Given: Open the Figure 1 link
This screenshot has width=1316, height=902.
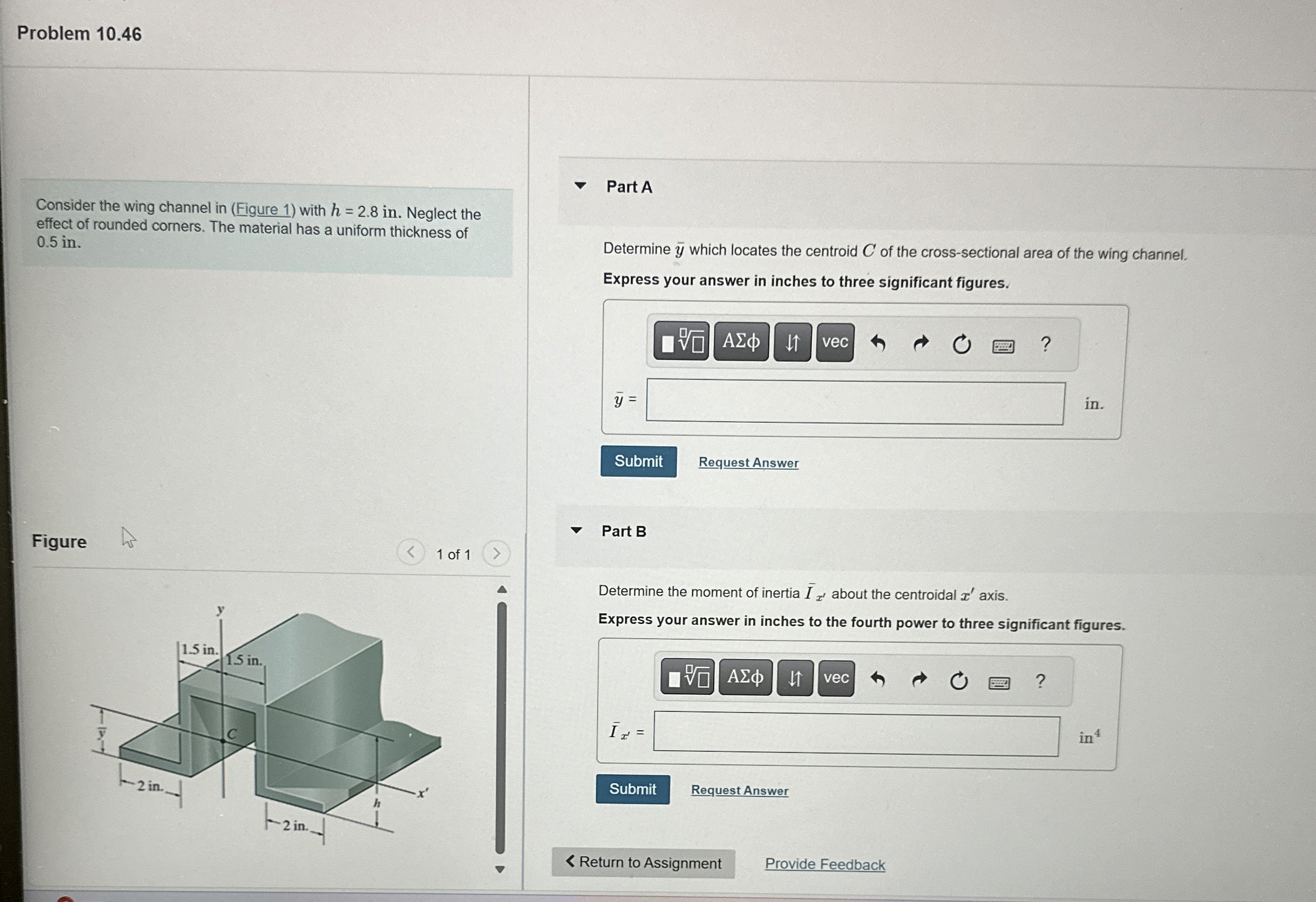Looking at the screenshot, I should [262, 209].
